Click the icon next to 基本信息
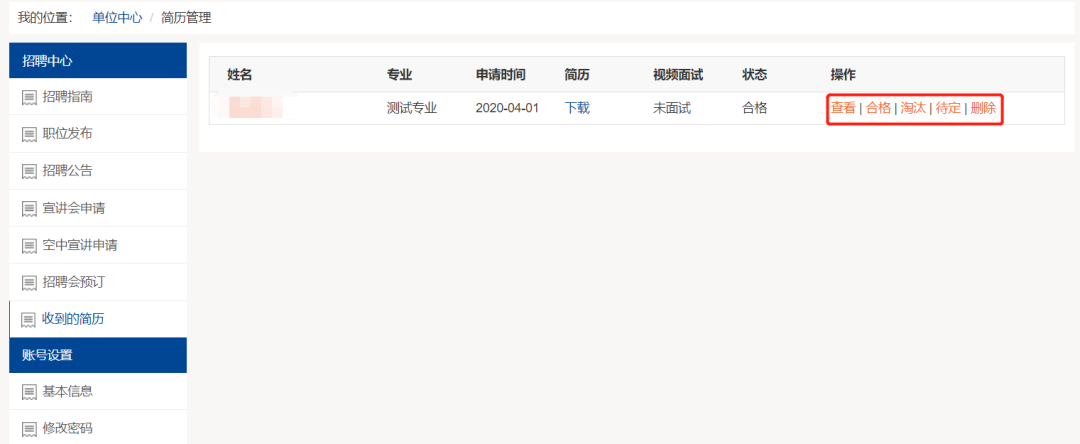This screenshot has width=1080, height=444. tap(29, 391)
